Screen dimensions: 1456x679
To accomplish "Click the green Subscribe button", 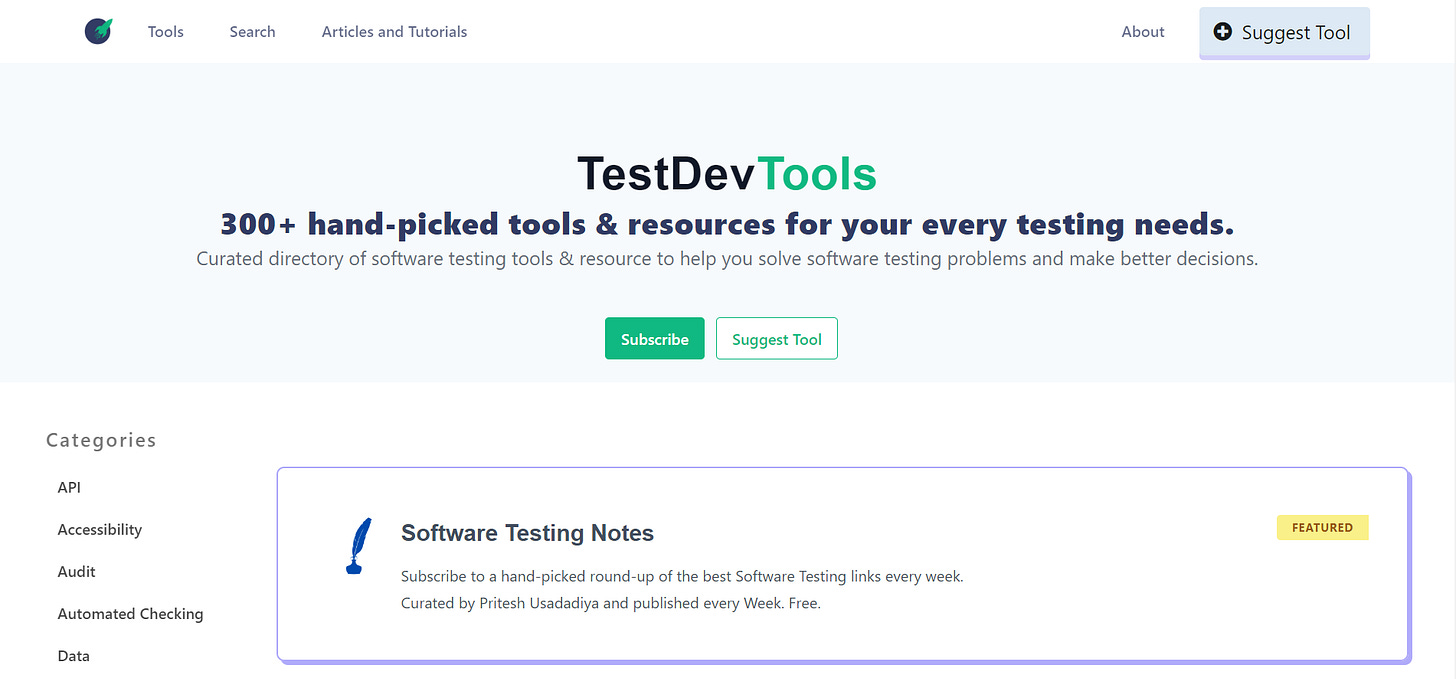I will tap(655, 339).
